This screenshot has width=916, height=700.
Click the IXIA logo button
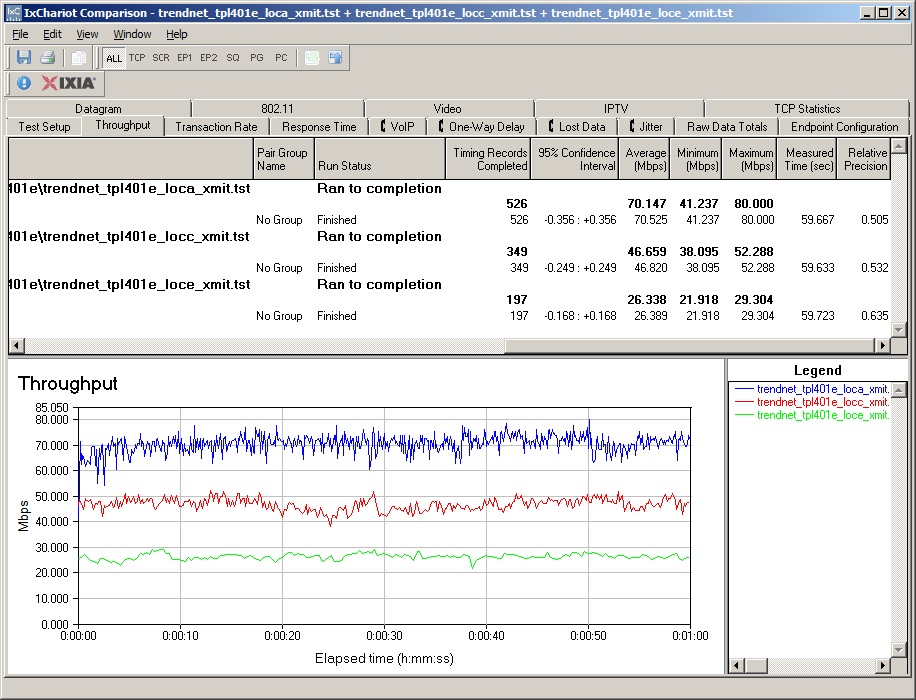click(68, 83)
